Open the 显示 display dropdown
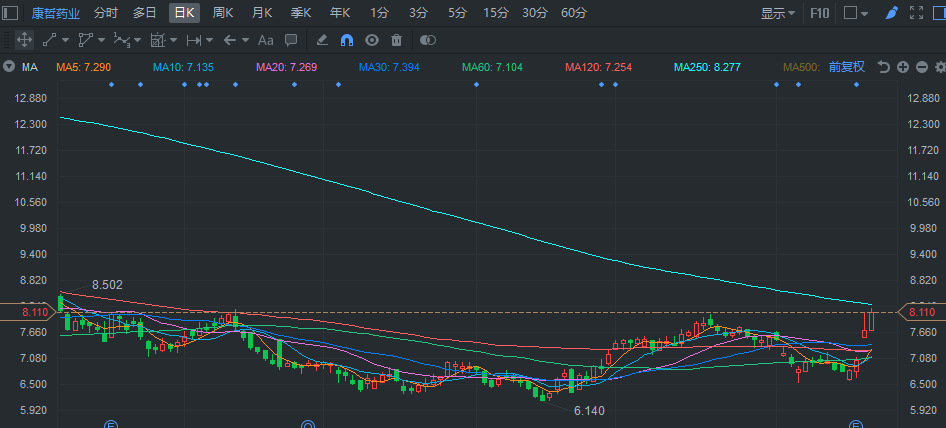946x428 pixels. coord(777,13)
